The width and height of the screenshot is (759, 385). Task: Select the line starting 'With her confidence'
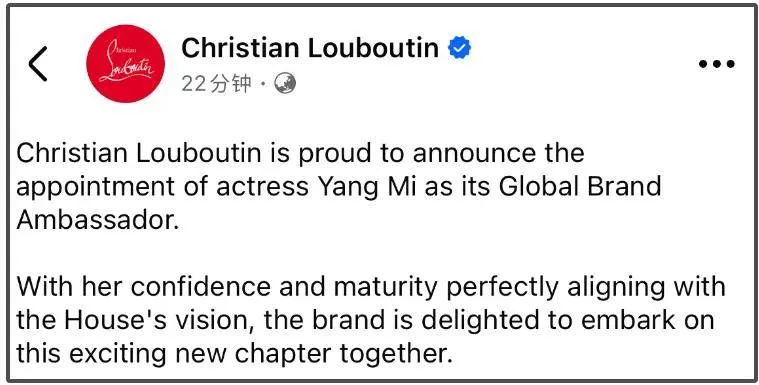pyautogui.click(x=371, y=288)
